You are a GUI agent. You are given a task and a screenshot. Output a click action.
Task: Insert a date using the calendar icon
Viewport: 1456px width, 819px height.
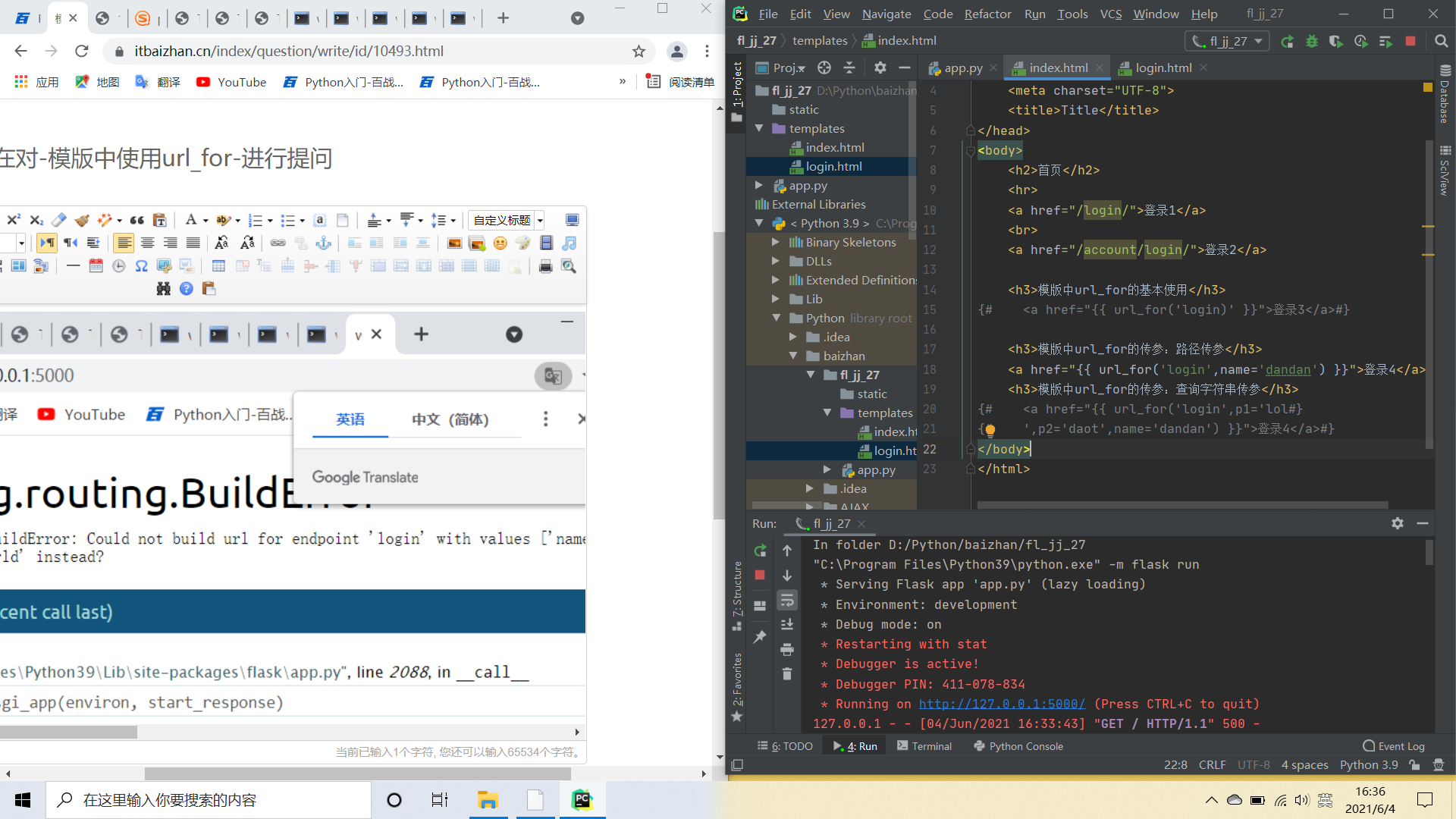pos(96,266)
